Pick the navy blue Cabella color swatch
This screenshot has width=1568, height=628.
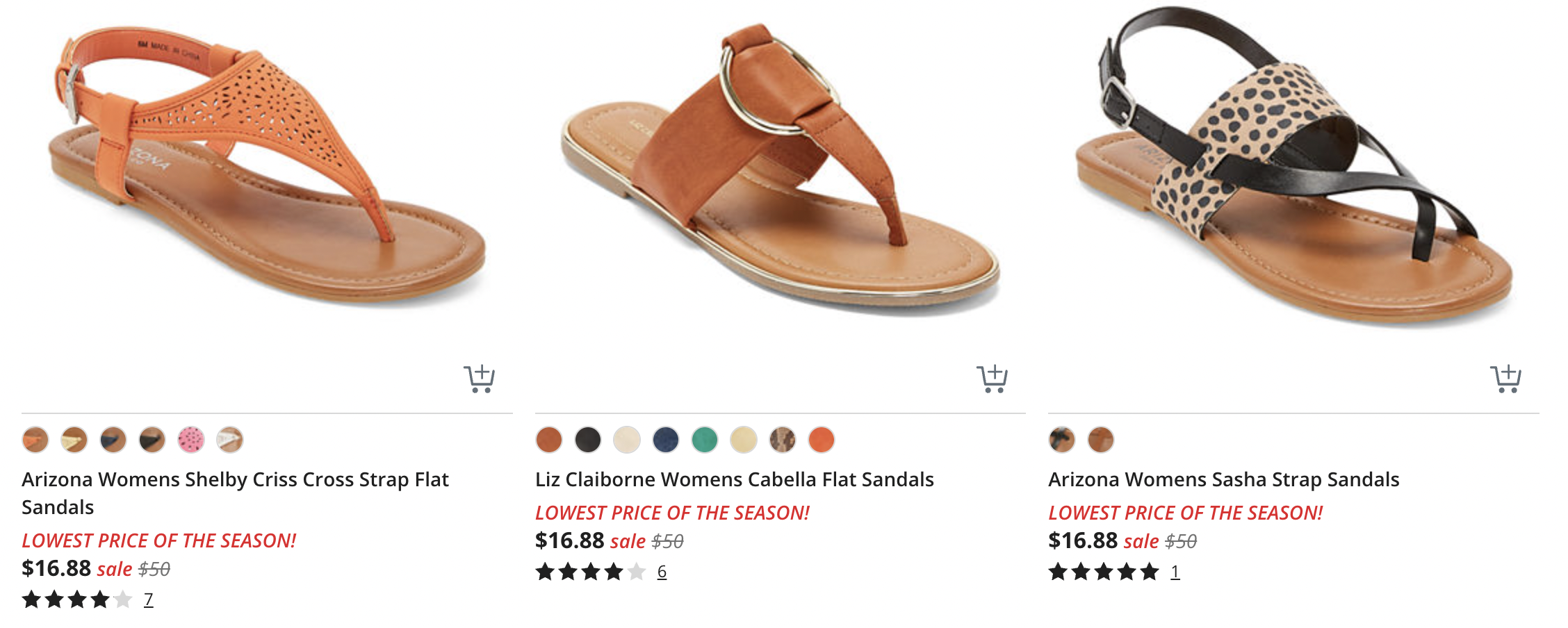point(666,440)
